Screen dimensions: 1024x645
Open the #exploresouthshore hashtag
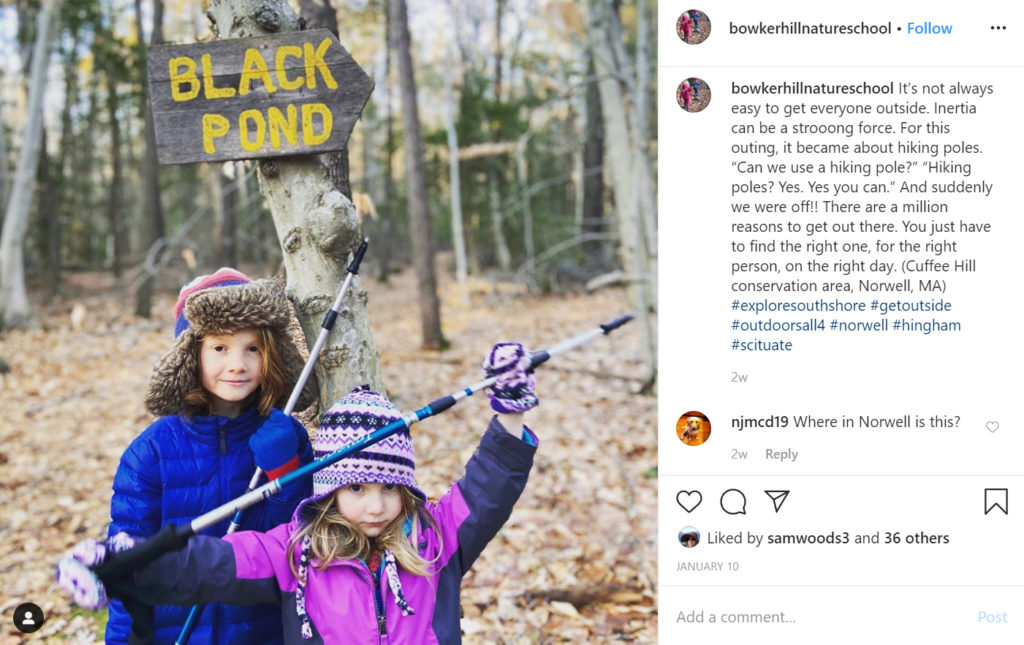[798, 306]
